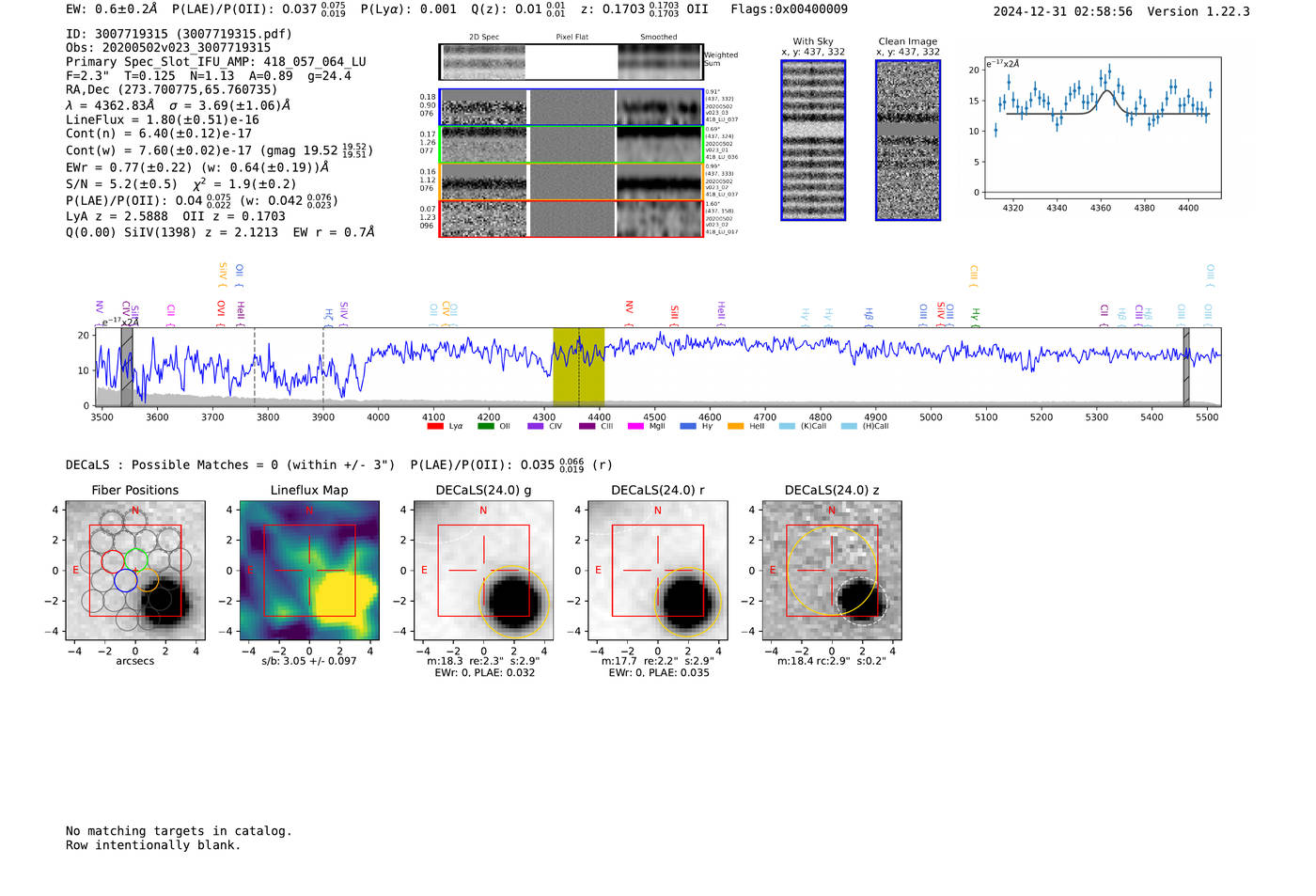Click 'Primary Spec_Slot_IFU_AMP: 418_057_064_LU' text

pos(216,62)
